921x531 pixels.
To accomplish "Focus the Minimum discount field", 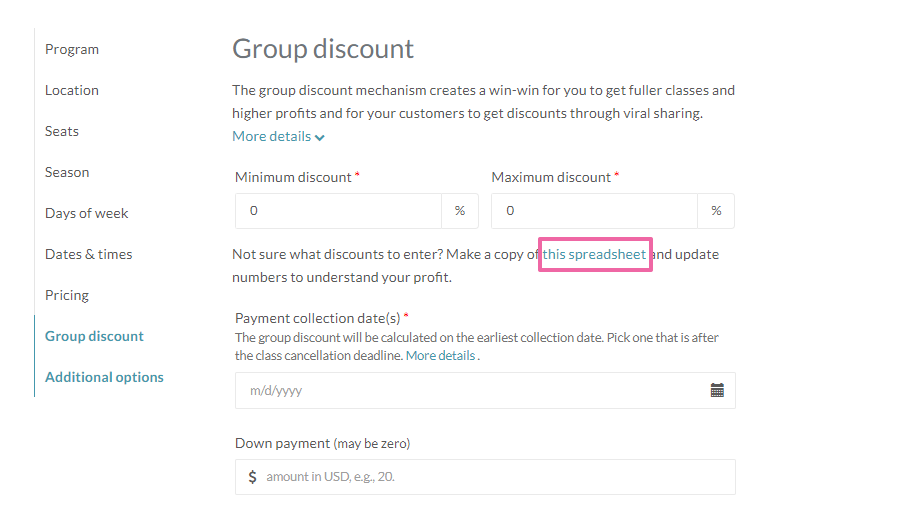I will (x=338, y=211).
